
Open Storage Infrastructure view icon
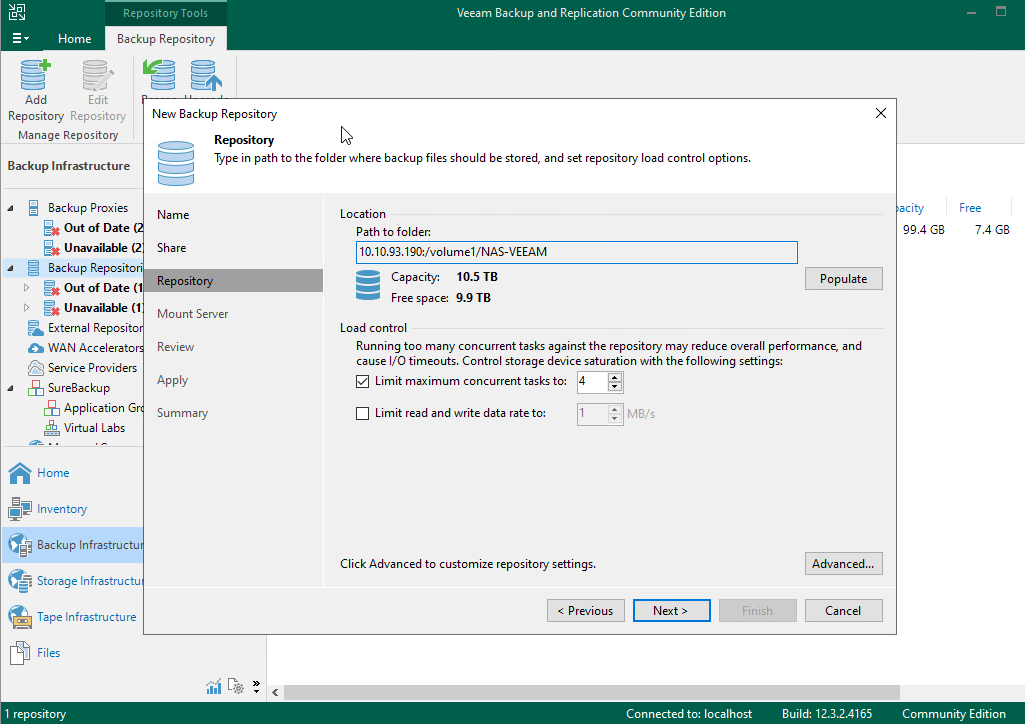click(20, 581)
